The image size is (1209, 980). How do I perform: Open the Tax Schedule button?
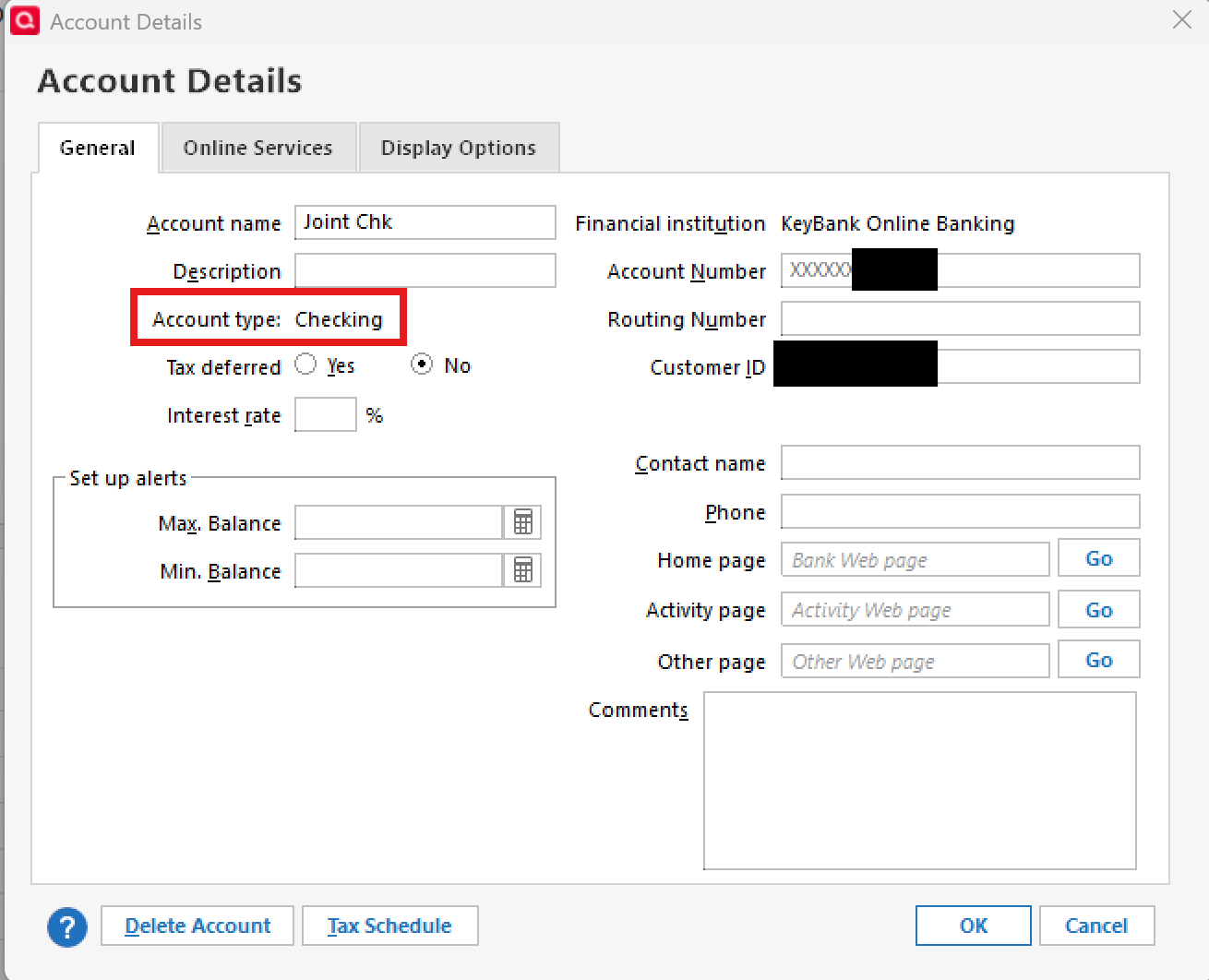click(x=389, y=926)
